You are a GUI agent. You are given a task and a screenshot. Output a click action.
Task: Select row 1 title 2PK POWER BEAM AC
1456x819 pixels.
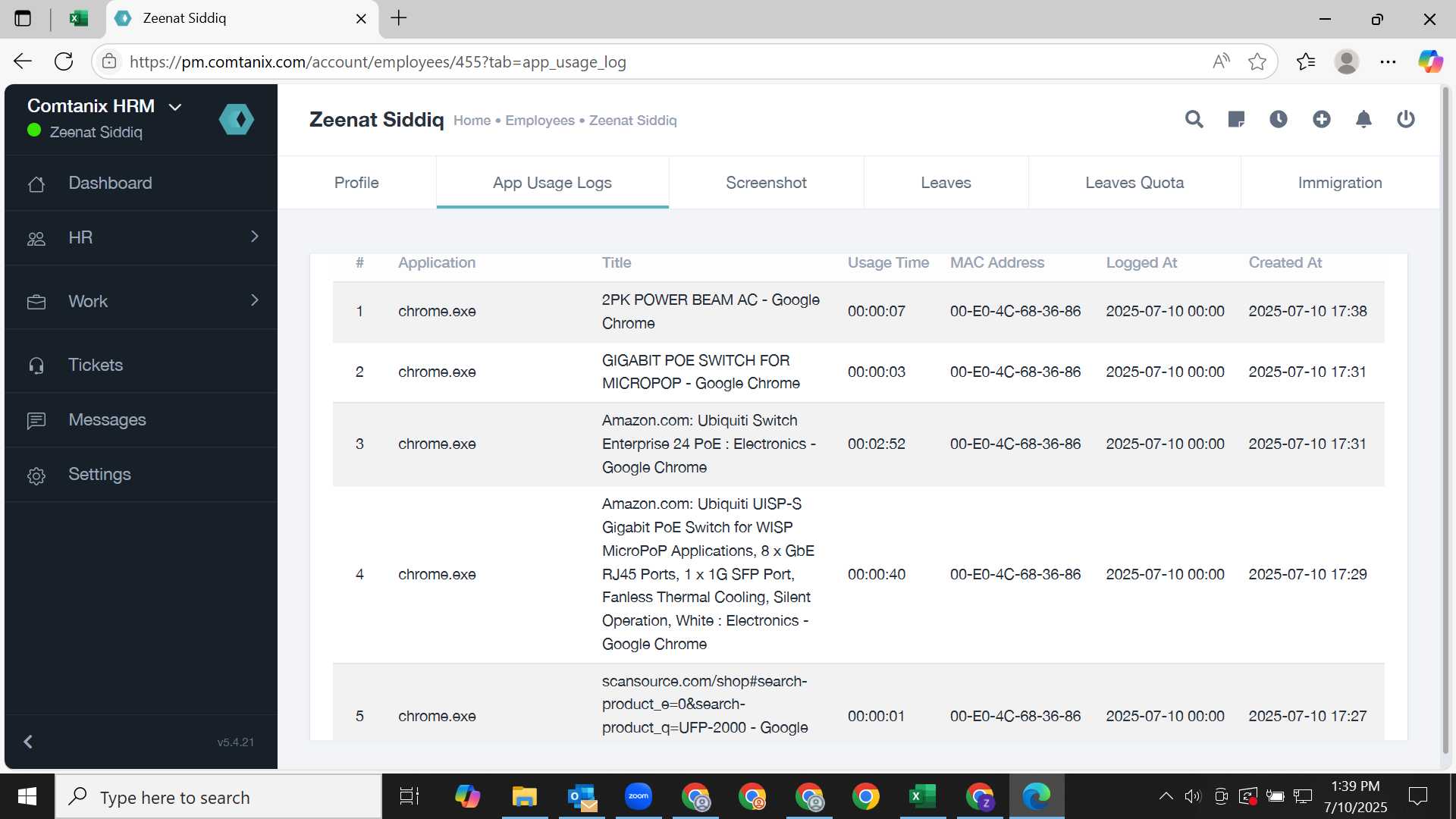point(711,311)
